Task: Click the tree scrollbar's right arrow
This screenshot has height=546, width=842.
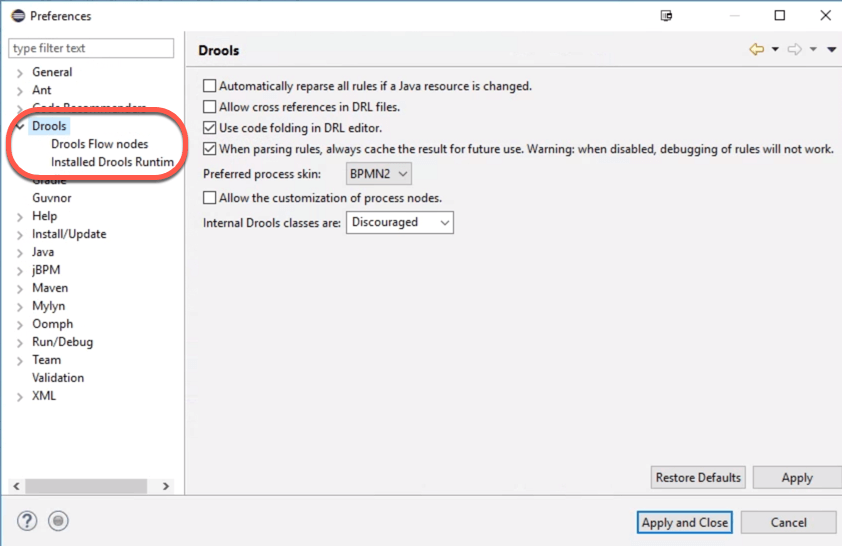Action: (x=166, y=486)
